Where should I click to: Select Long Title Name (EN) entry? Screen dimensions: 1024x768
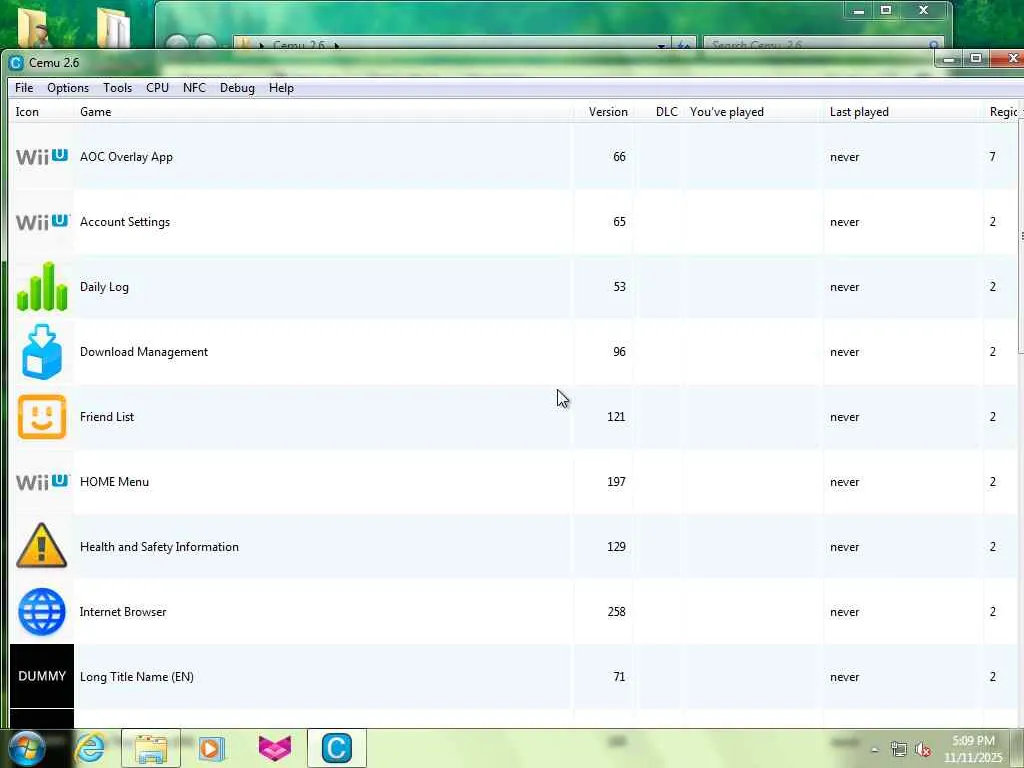136,677
